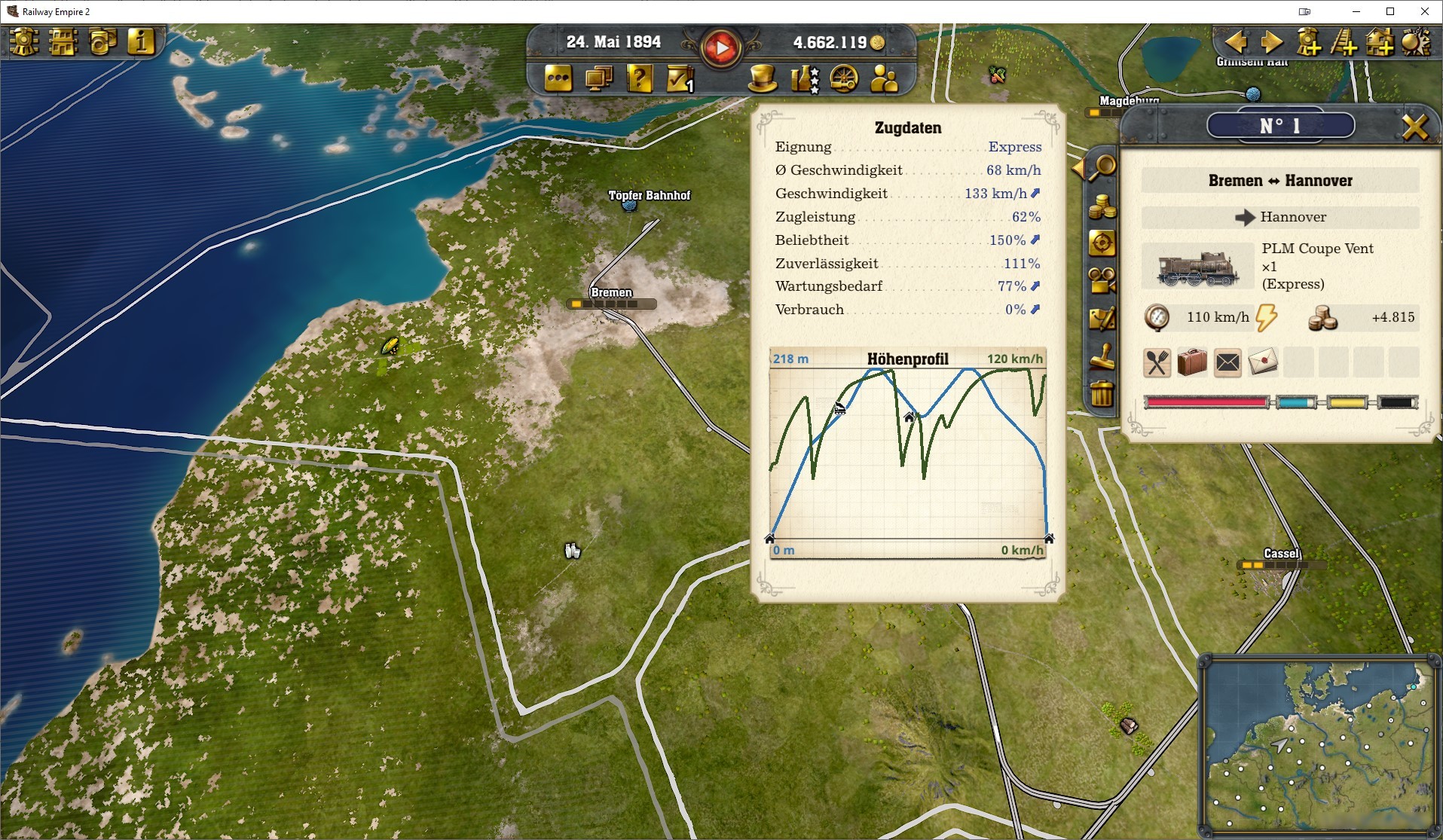Click the camera follow-train icon on the sidebar
This screenshot has height=840, width=1443.
point(1102,280)
